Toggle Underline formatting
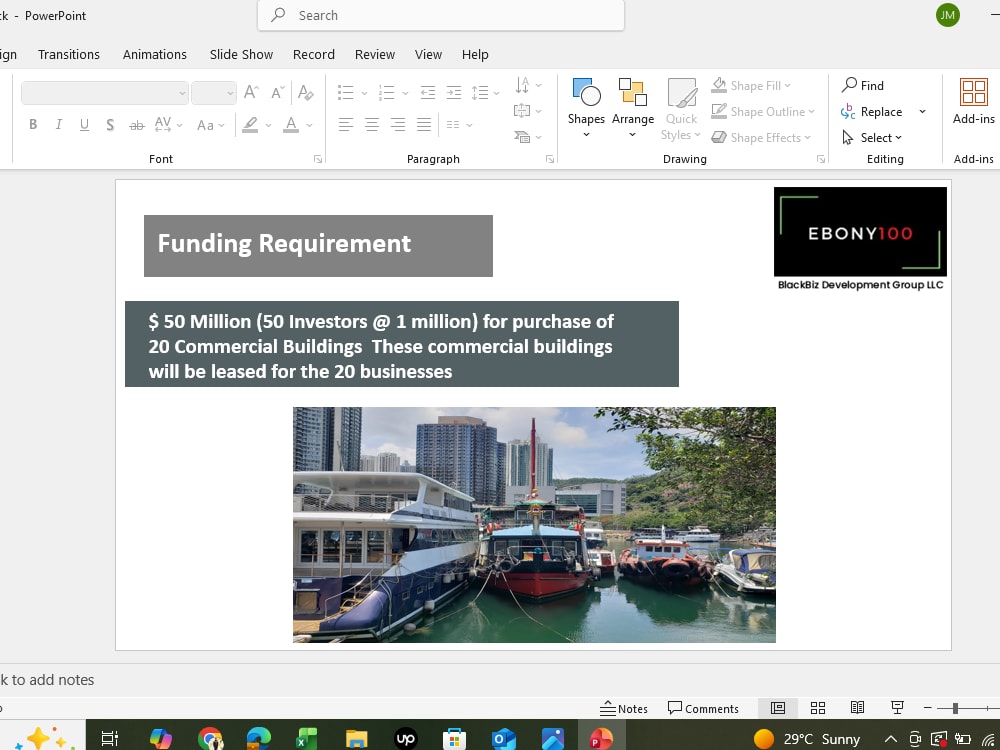 pos(84,124)
